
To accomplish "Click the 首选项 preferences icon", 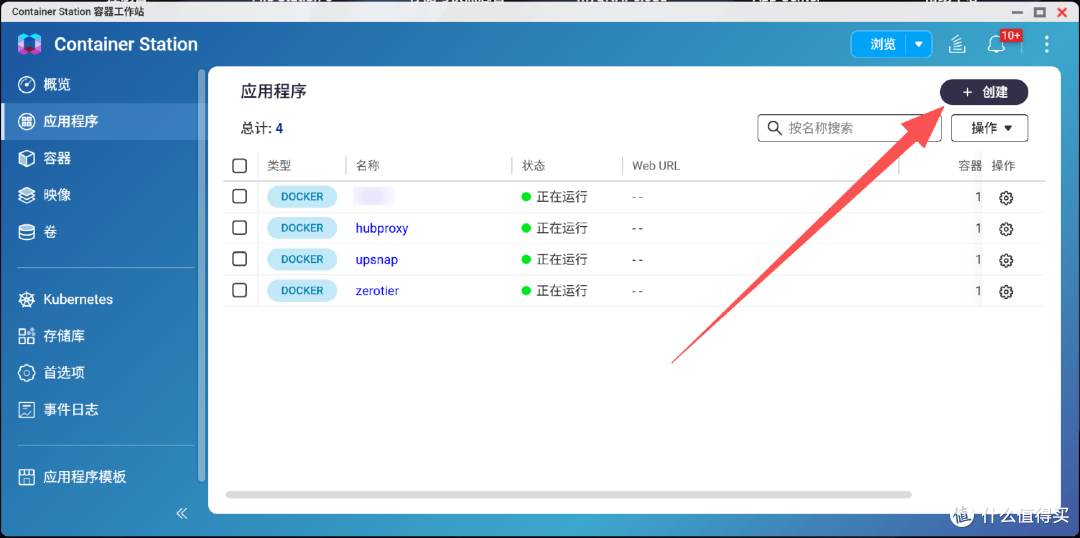I will 26,373.
